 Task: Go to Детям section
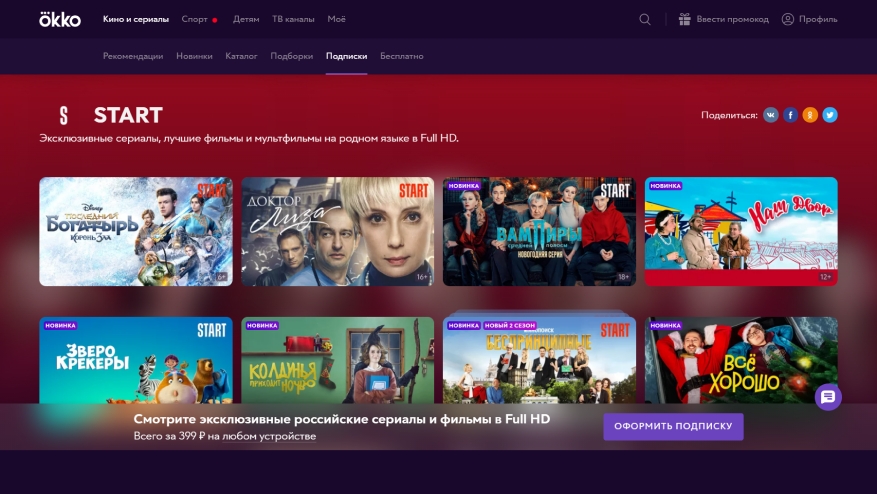pos(246,19)
